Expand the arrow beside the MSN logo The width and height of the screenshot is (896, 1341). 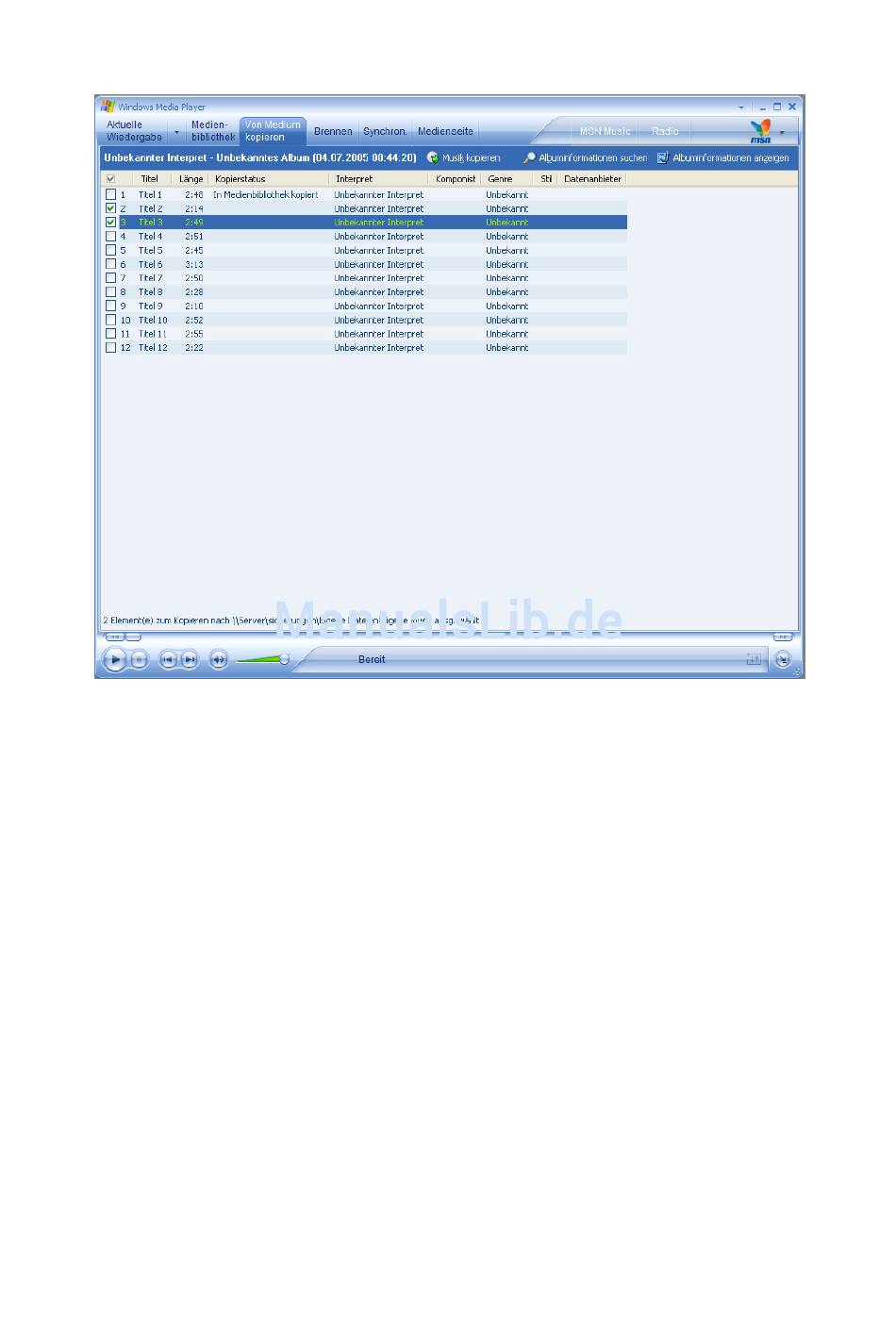(x=782, y=132)
